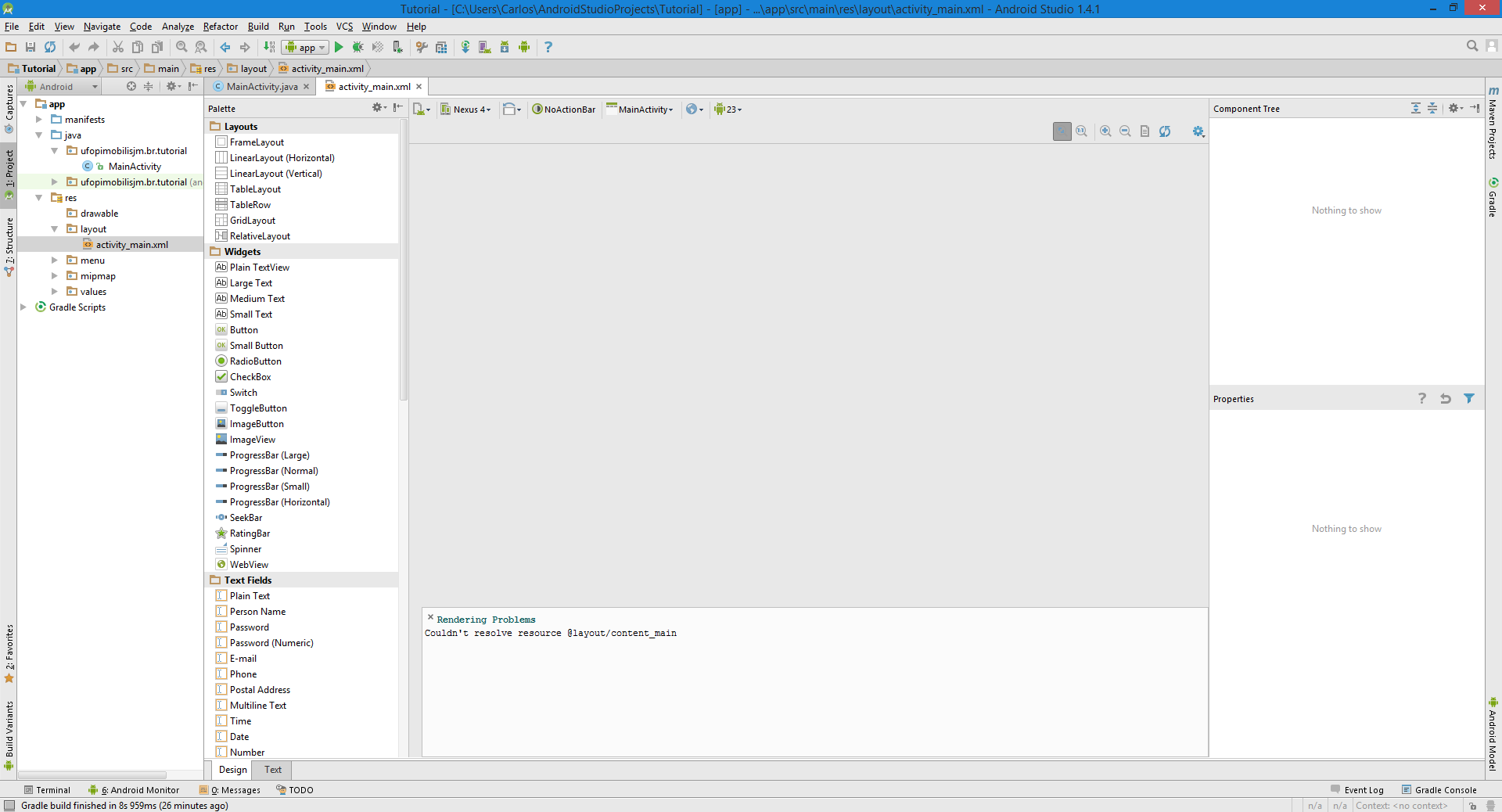This screenshot has height=812, width=1502.
Task: Click the Undo arrow icon
Action: coord(74,47)
